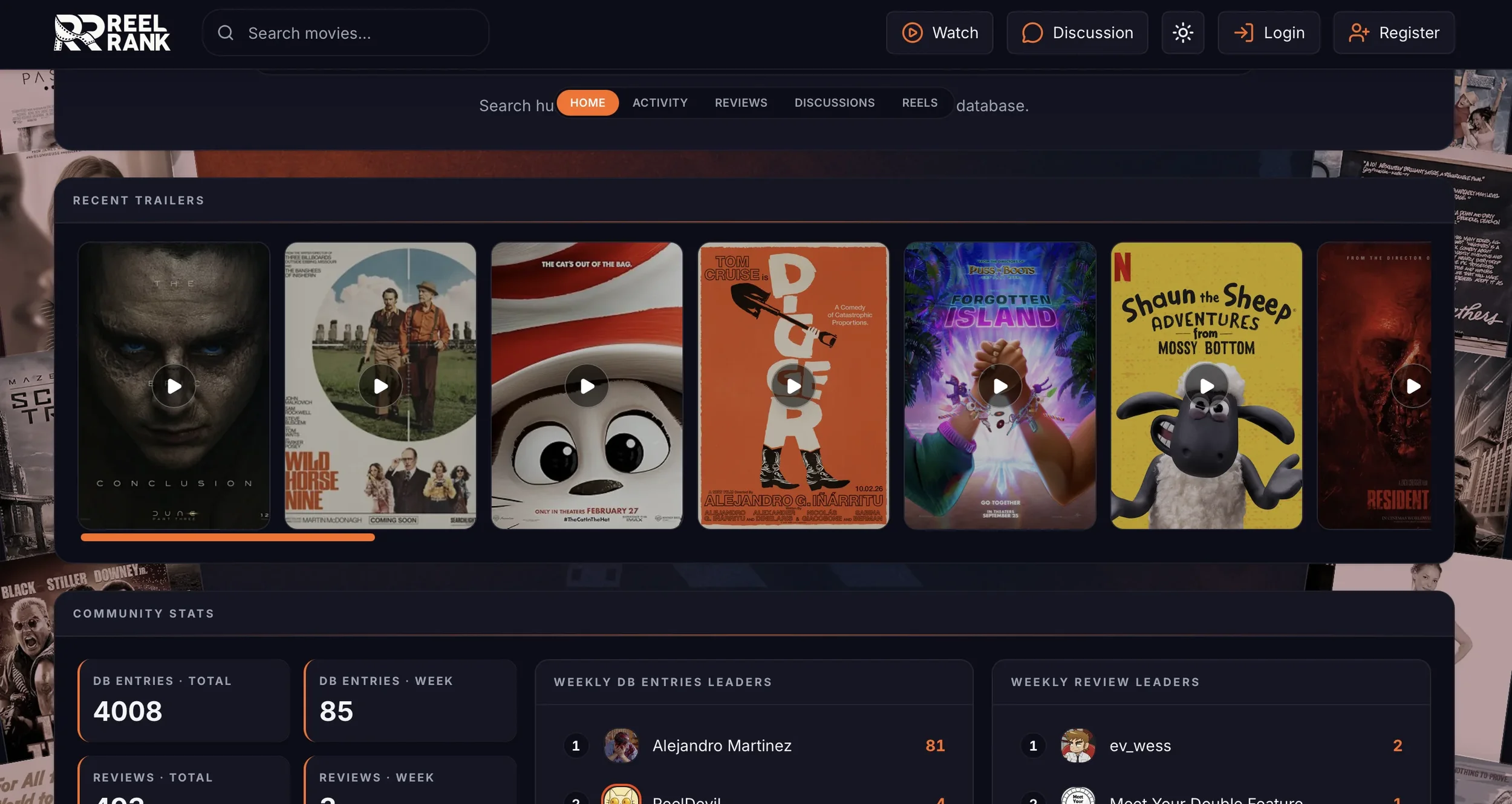This screenshot has height=804, width=1512.
Task: Click ev_wess avatar
Action: (1078, 745)
